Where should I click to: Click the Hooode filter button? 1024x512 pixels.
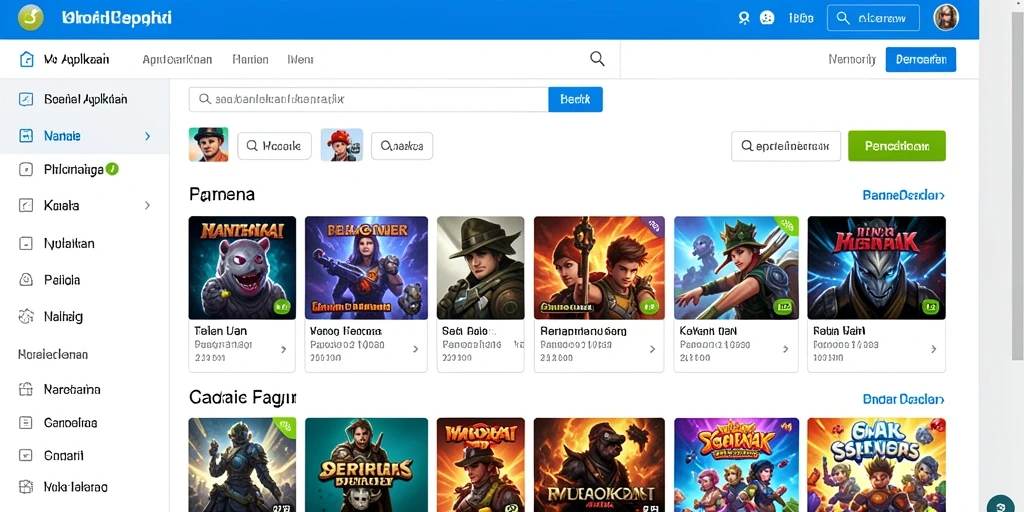(x=274, y=146)
